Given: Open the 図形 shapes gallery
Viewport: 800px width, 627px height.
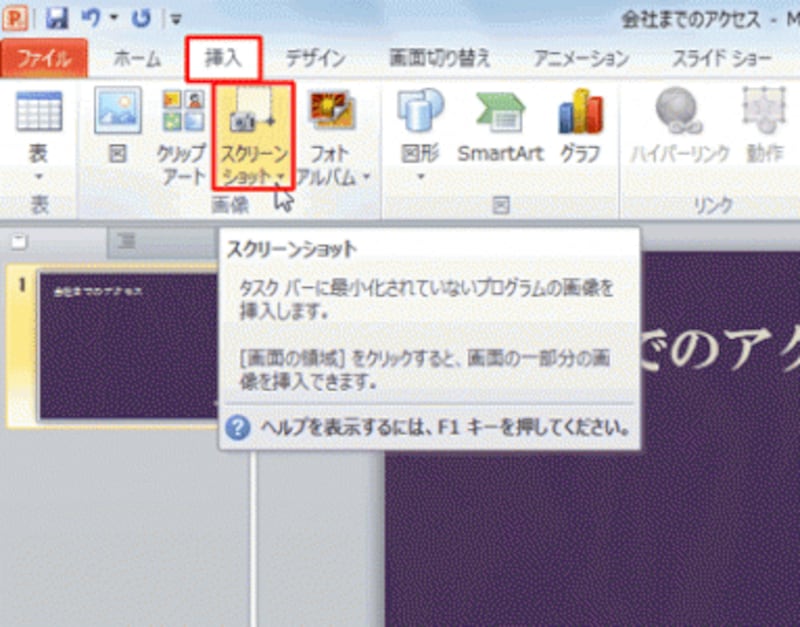Looking at the screenshot, I should pyautogui.click(x=420, y=136).
